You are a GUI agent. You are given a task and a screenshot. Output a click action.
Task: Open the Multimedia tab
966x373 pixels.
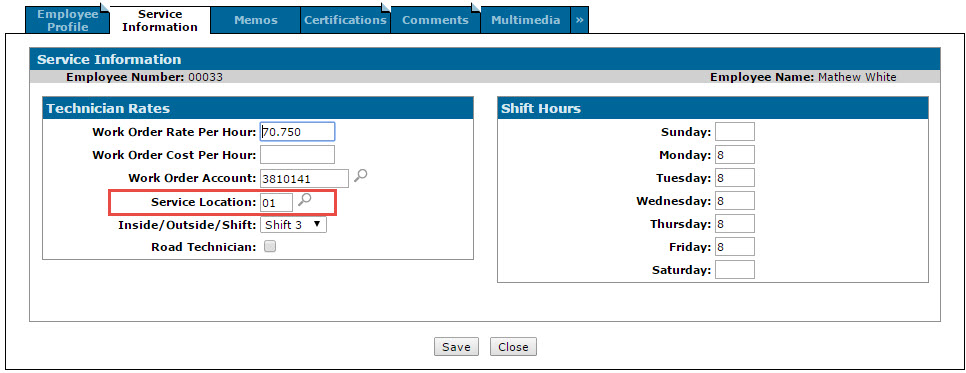point(526,20)
